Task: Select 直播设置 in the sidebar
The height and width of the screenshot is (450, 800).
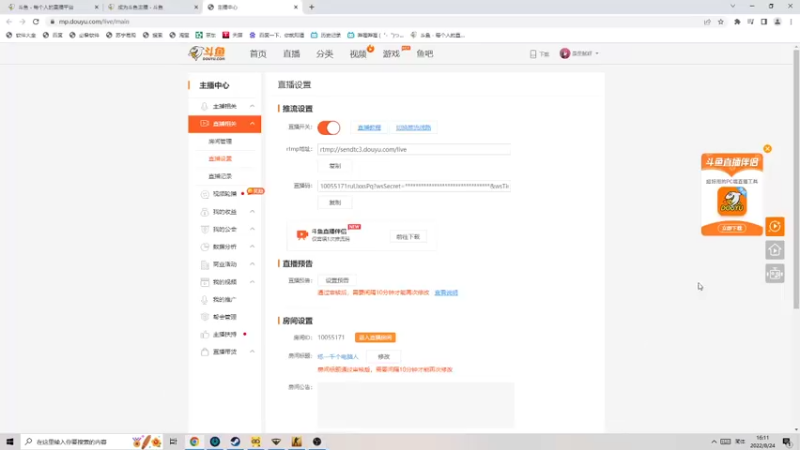Action: [220, 159]
